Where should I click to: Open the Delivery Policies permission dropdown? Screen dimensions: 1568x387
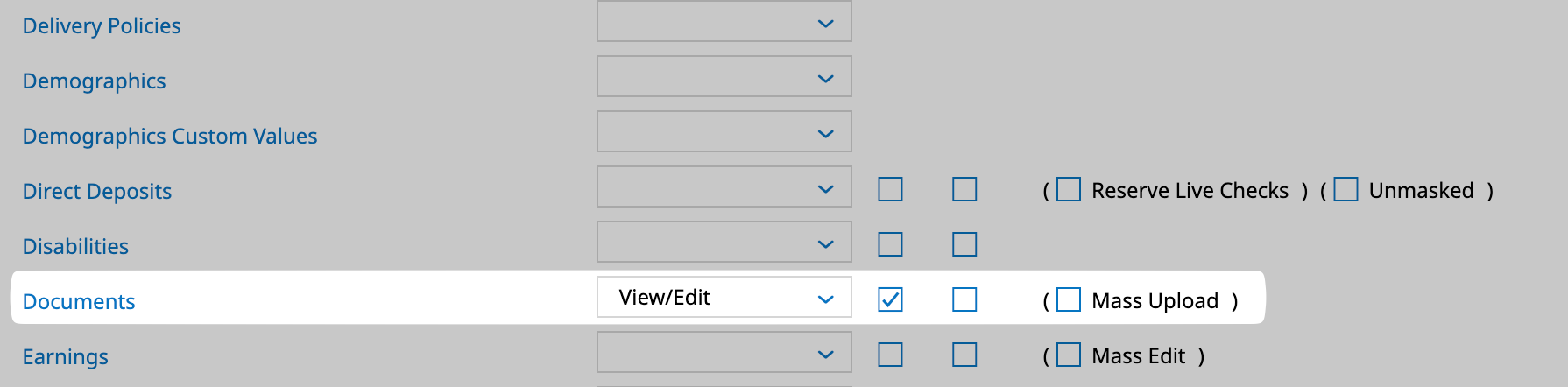click(724, 22)
